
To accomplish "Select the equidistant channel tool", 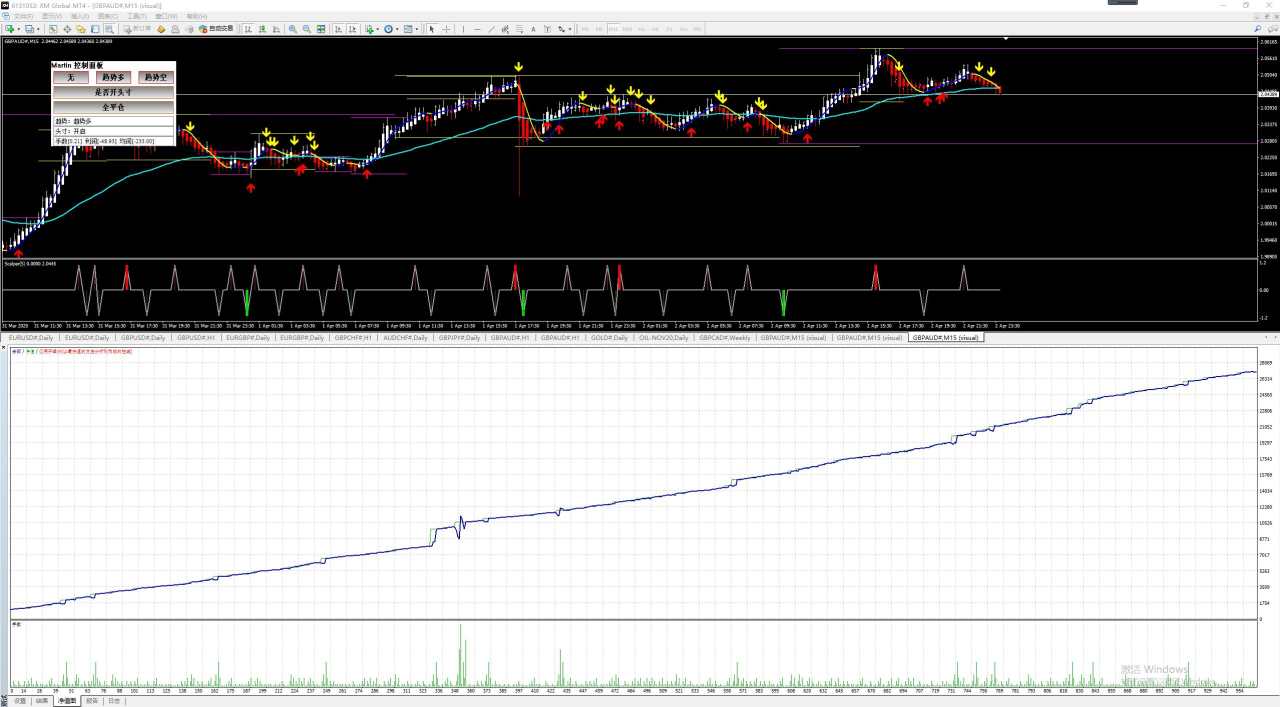I will tap(505, 29).
